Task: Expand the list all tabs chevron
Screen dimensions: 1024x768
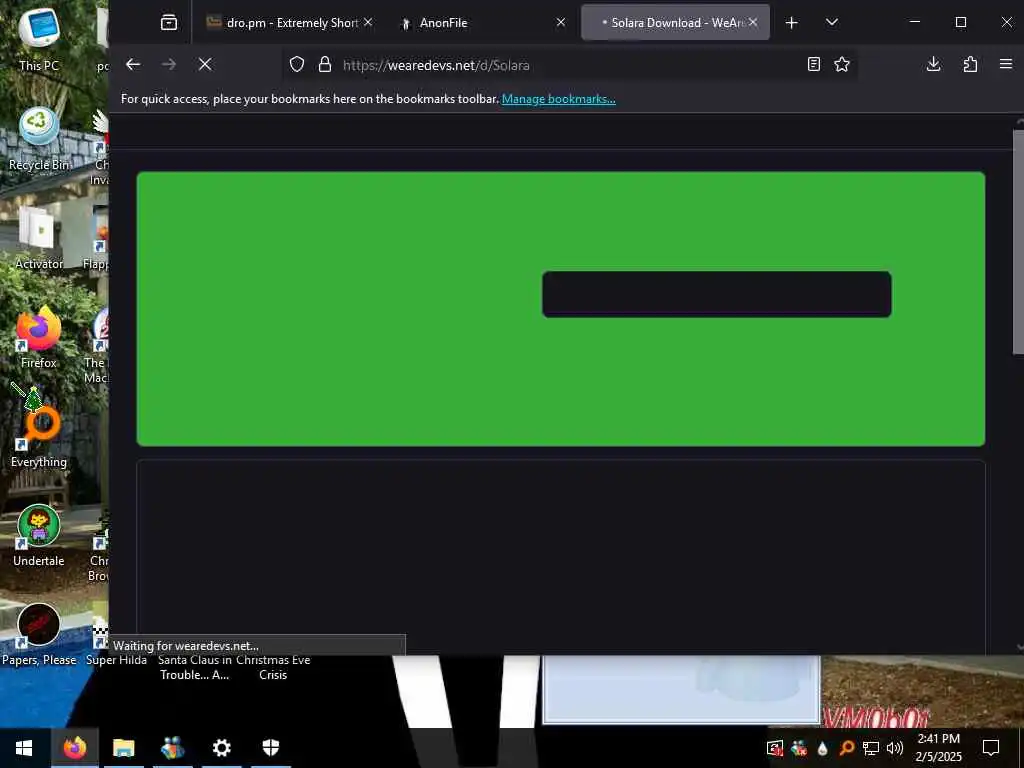Action: [831, 23]
